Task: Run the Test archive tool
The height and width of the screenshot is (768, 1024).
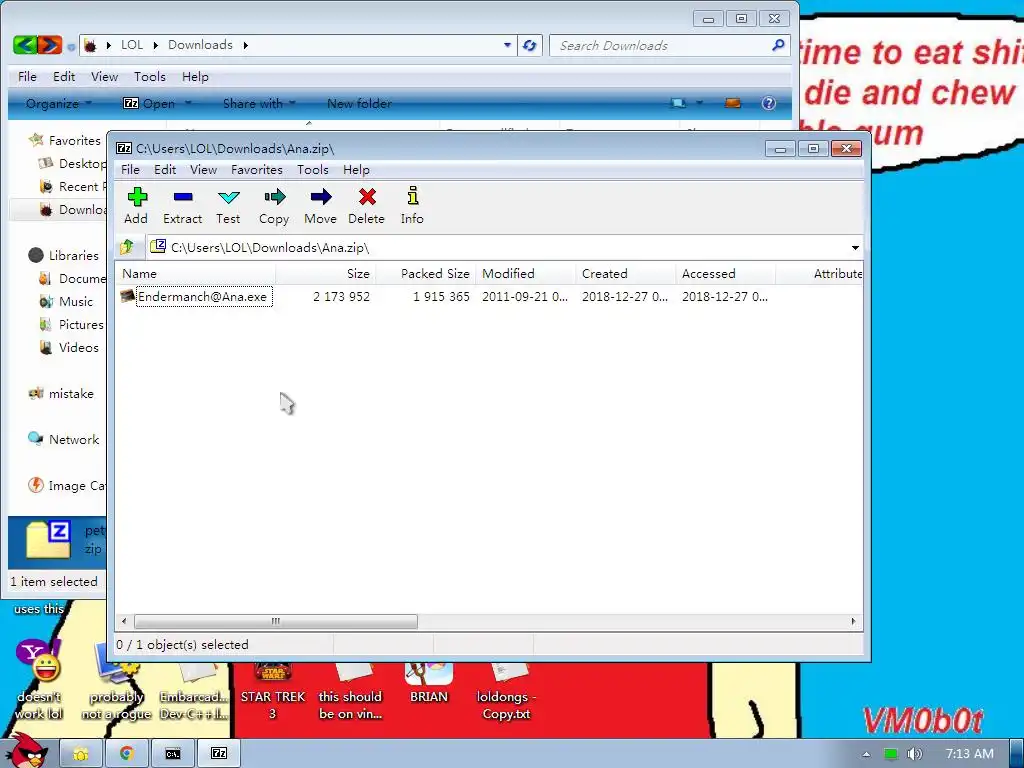Action: click(x=228, y=206)
